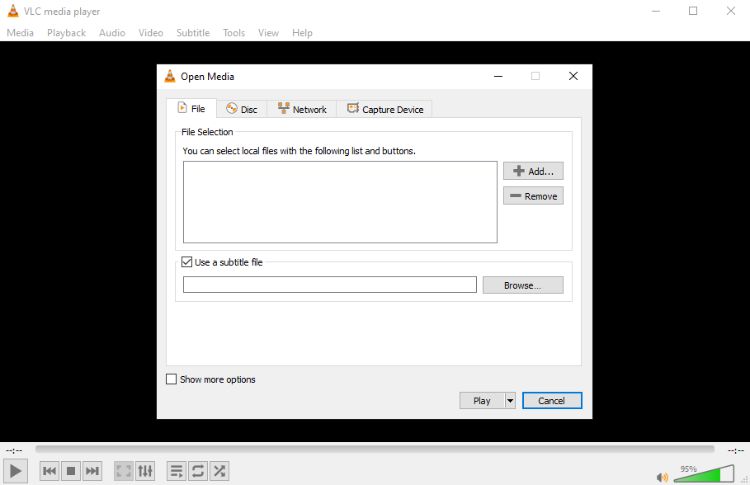Screen dimensions: 750x485
Task: Minimize the Open Media dialog
Action: click(x=498, y=76)
